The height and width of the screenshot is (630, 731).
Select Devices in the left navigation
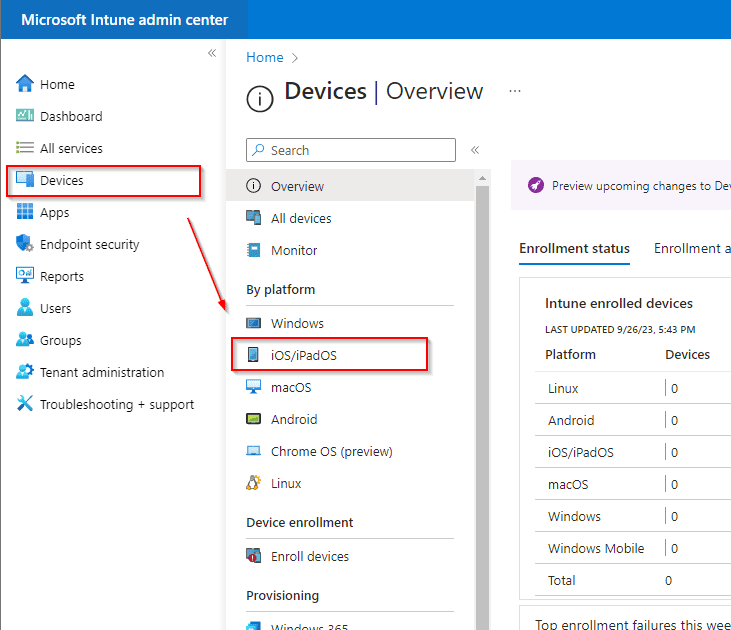pos(62,180)
